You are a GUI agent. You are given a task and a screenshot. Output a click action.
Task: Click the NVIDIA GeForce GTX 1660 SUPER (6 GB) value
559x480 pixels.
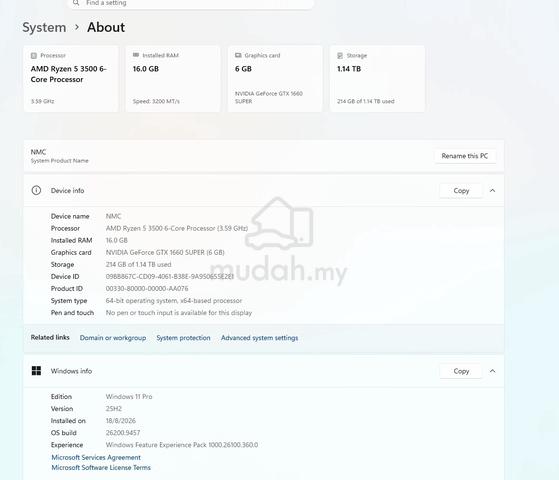165,252
